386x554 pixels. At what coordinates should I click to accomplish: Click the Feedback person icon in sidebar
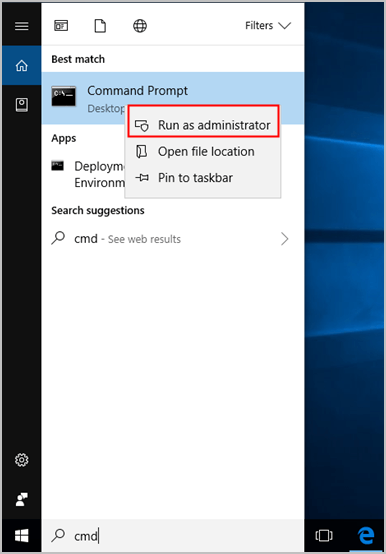coord(22,499)
